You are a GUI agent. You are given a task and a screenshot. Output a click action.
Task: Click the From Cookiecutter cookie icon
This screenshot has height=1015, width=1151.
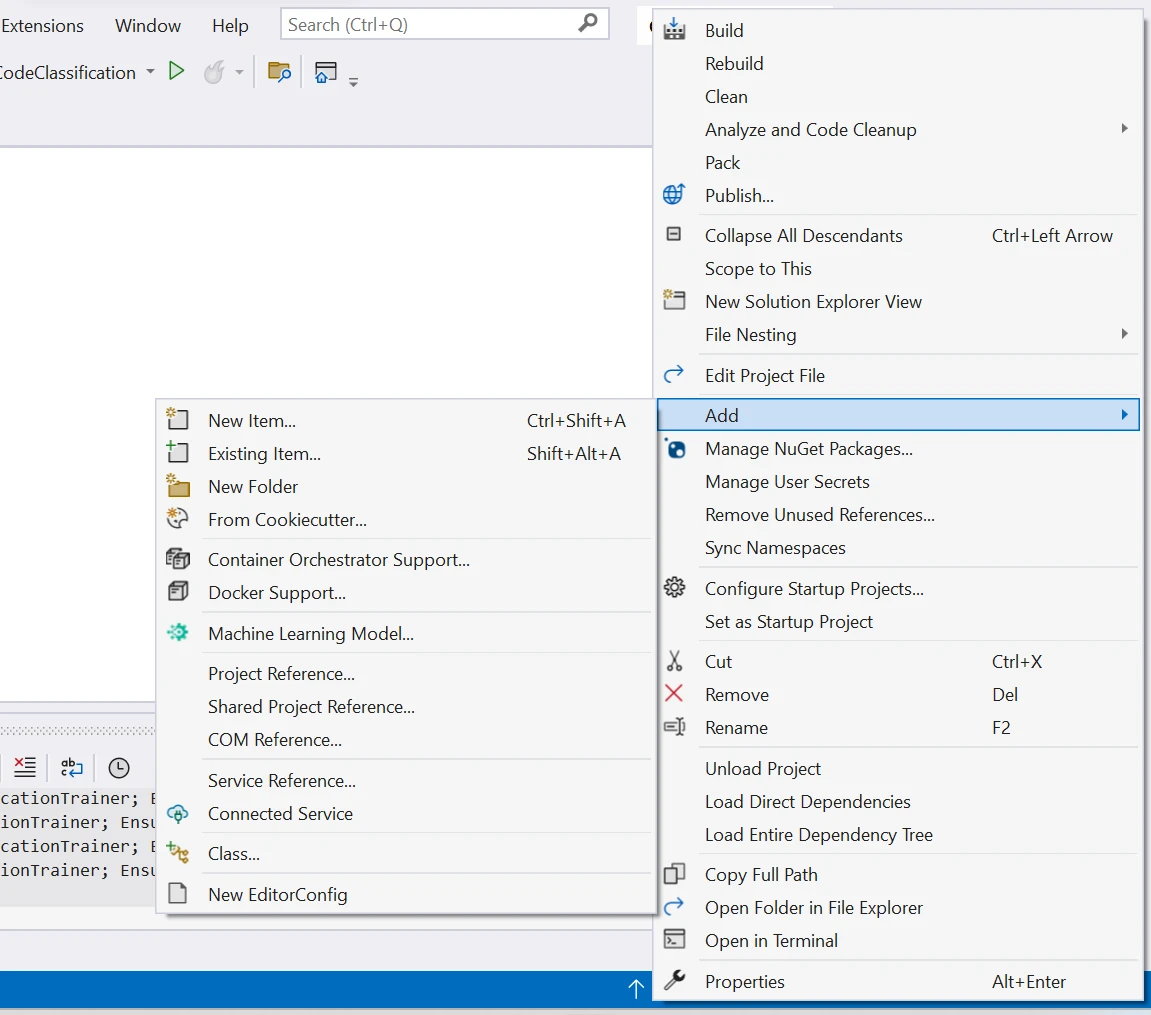point(178,519)
